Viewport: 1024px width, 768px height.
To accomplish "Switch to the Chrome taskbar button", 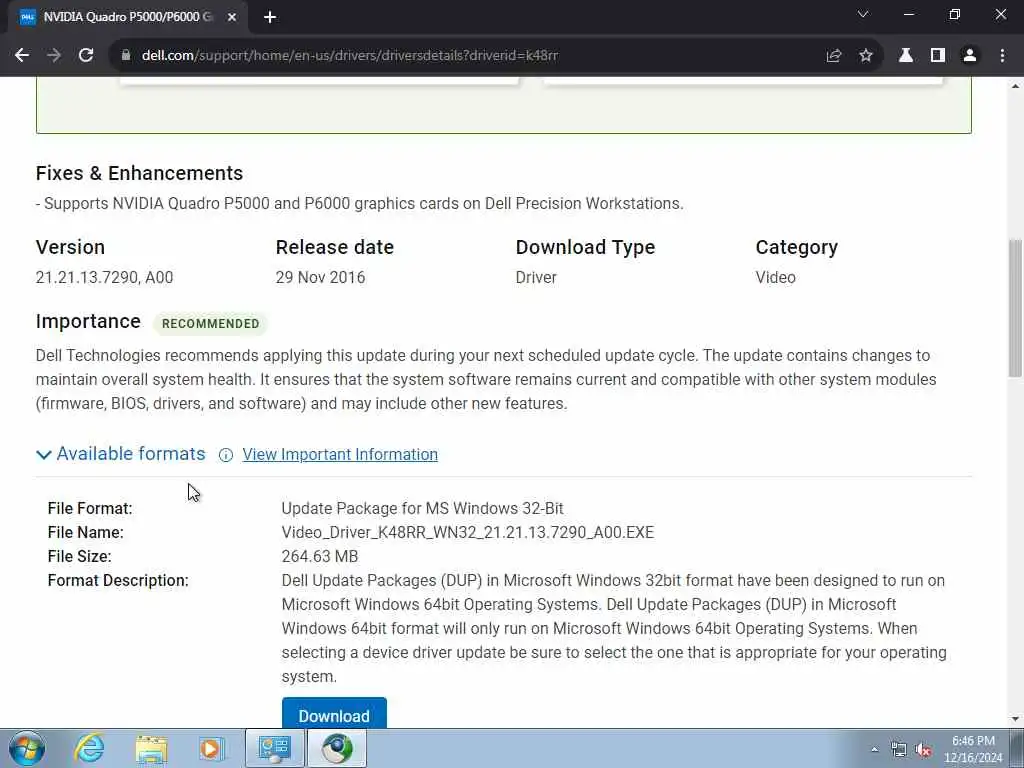I will click(337, 748).
